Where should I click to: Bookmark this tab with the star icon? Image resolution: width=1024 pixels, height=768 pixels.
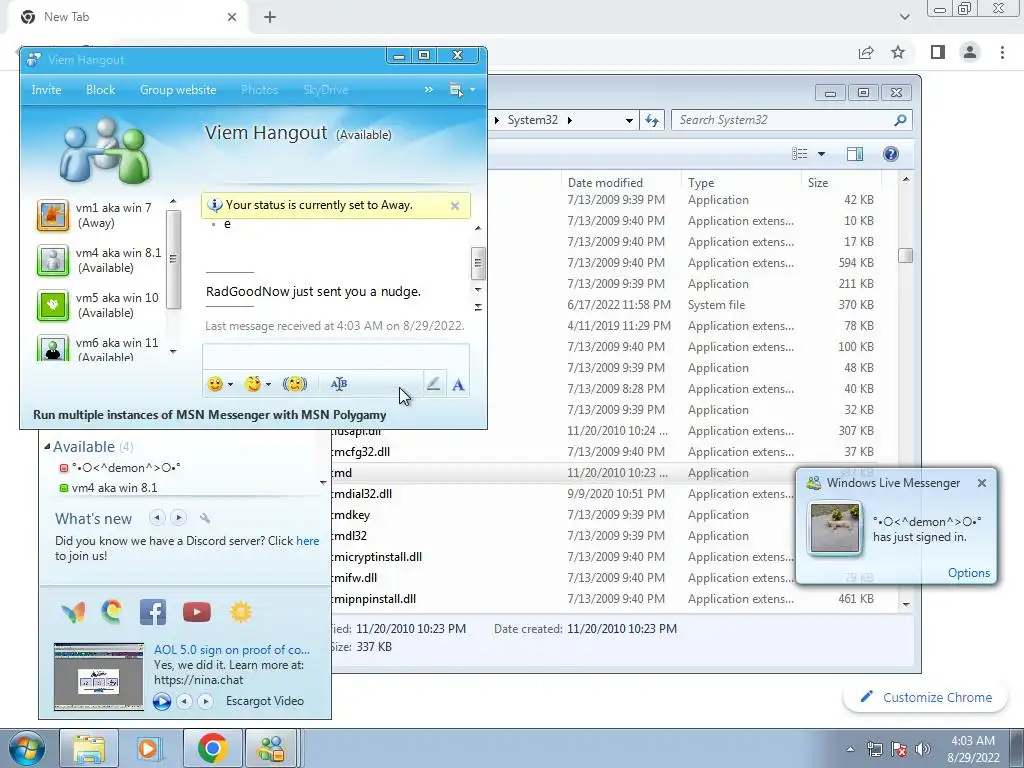click(898, 52)
